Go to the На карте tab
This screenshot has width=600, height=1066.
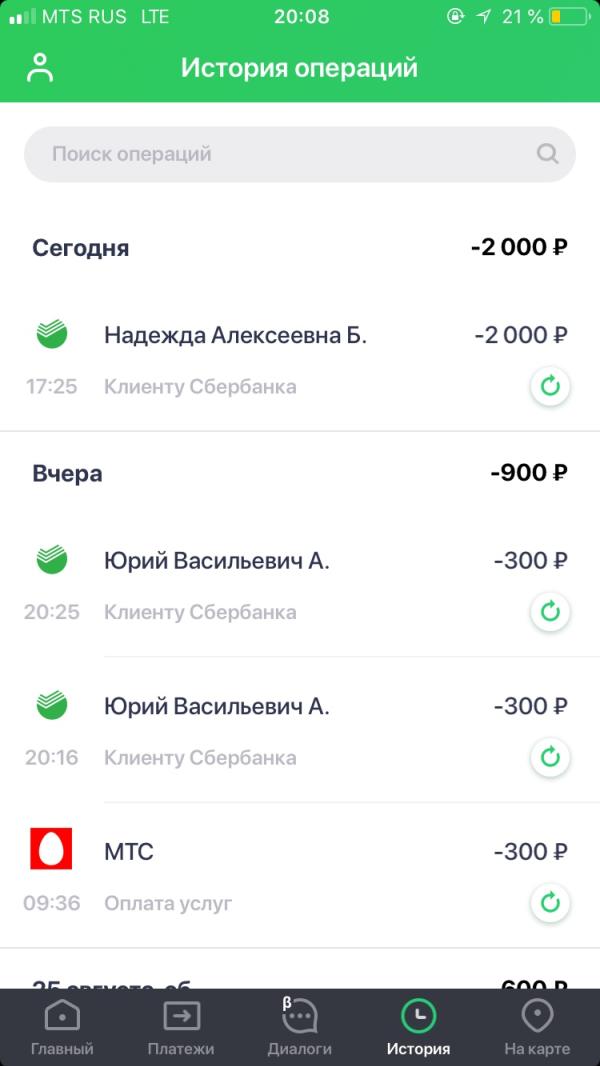click(x=537, y=1028)
